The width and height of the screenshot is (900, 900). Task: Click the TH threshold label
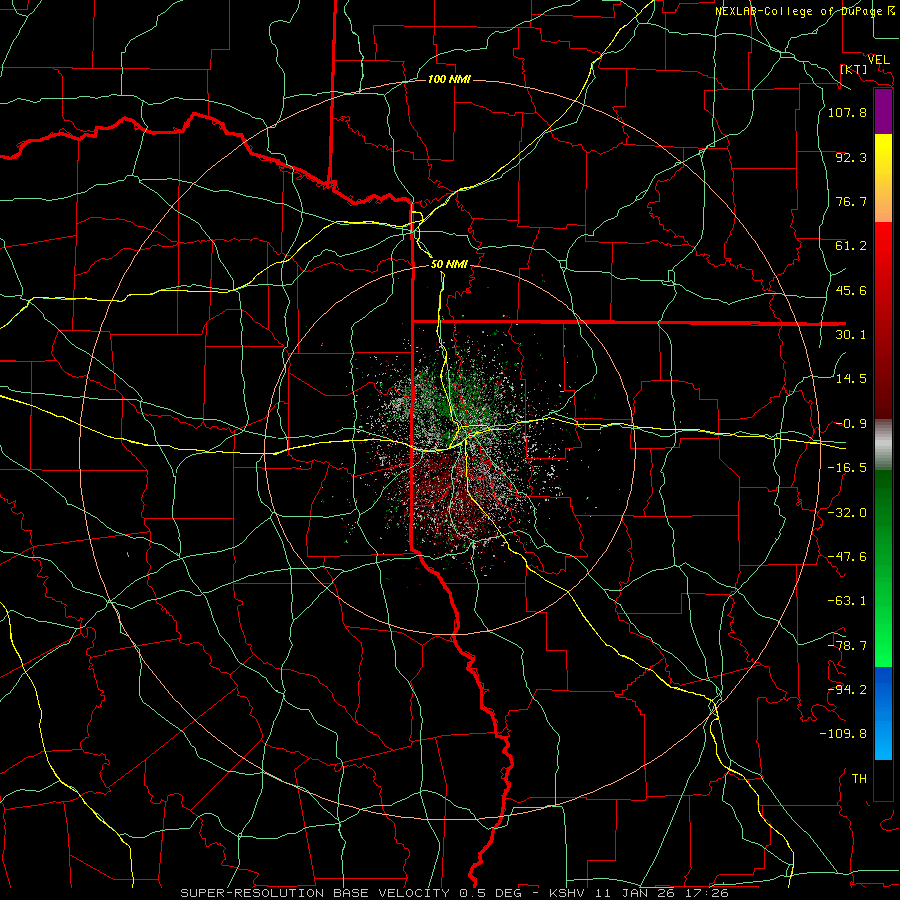[859, 778]
